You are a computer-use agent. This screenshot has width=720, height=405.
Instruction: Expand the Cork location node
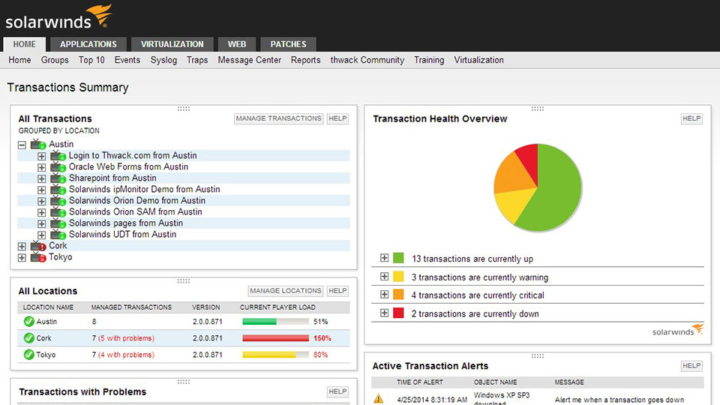point(22,247)
